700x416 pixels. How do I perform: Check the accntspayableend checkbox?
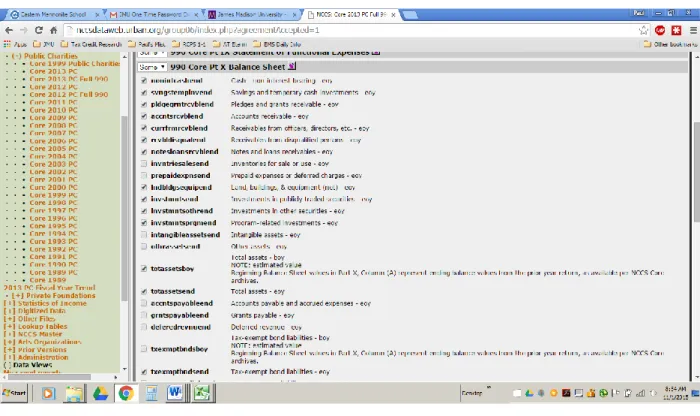coord(144,303)
